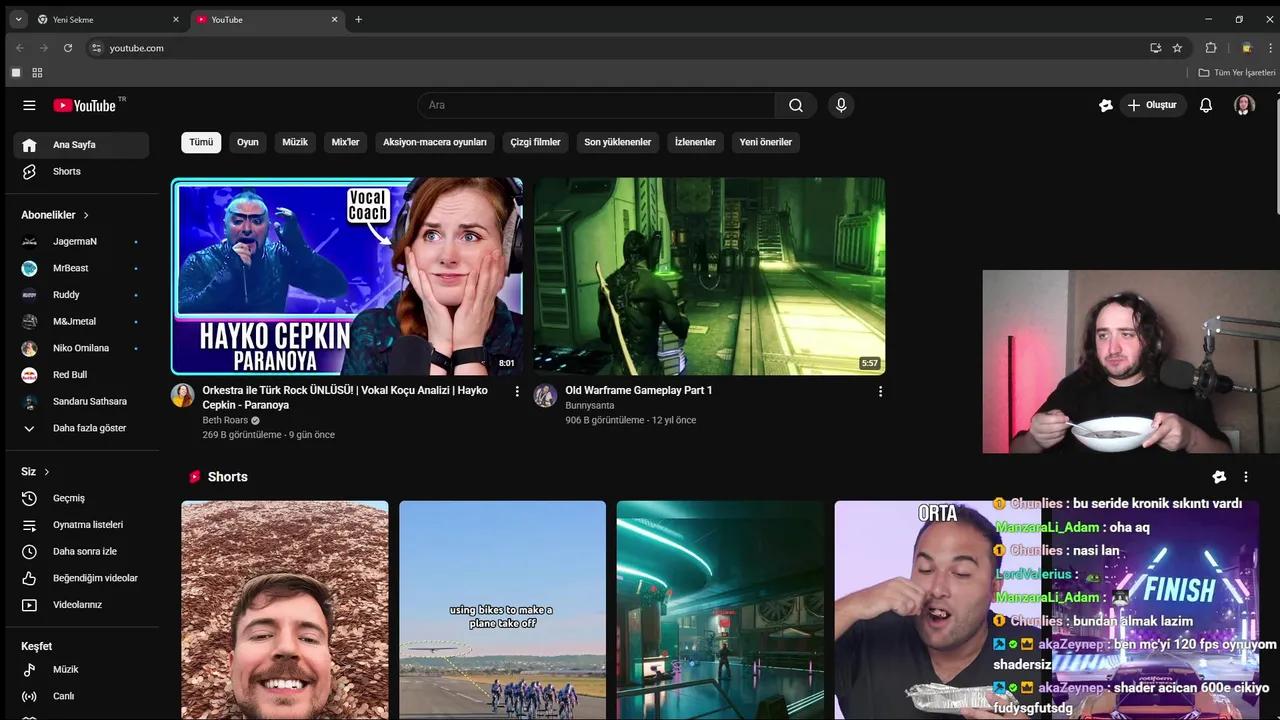1280x720 pixels.
Task: Select the Müzik filter chip
Action: point(295,142)
